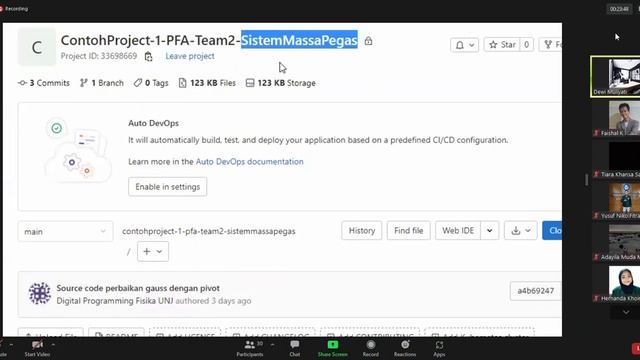Click the star count showing 0

click(x=527, y=44)
